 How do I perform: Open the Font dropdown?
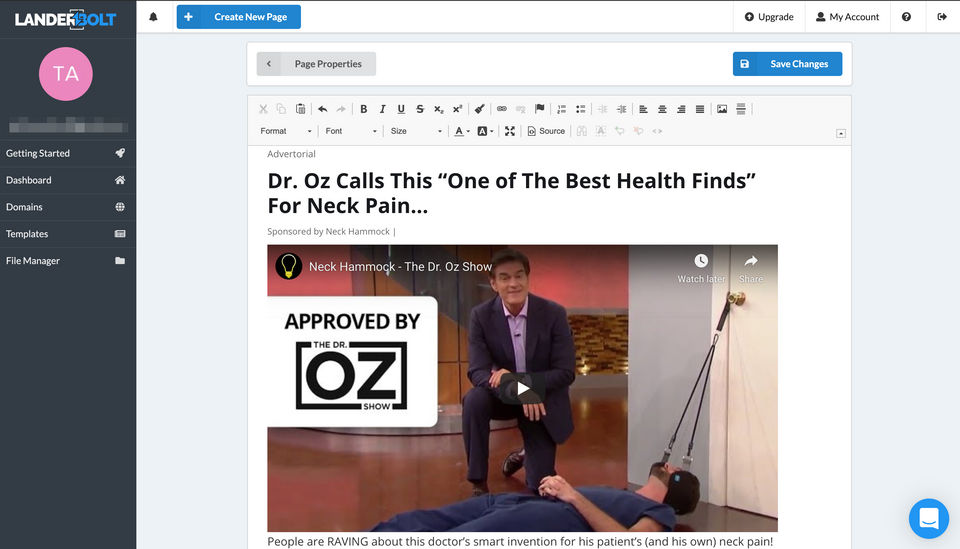(351, 131)
